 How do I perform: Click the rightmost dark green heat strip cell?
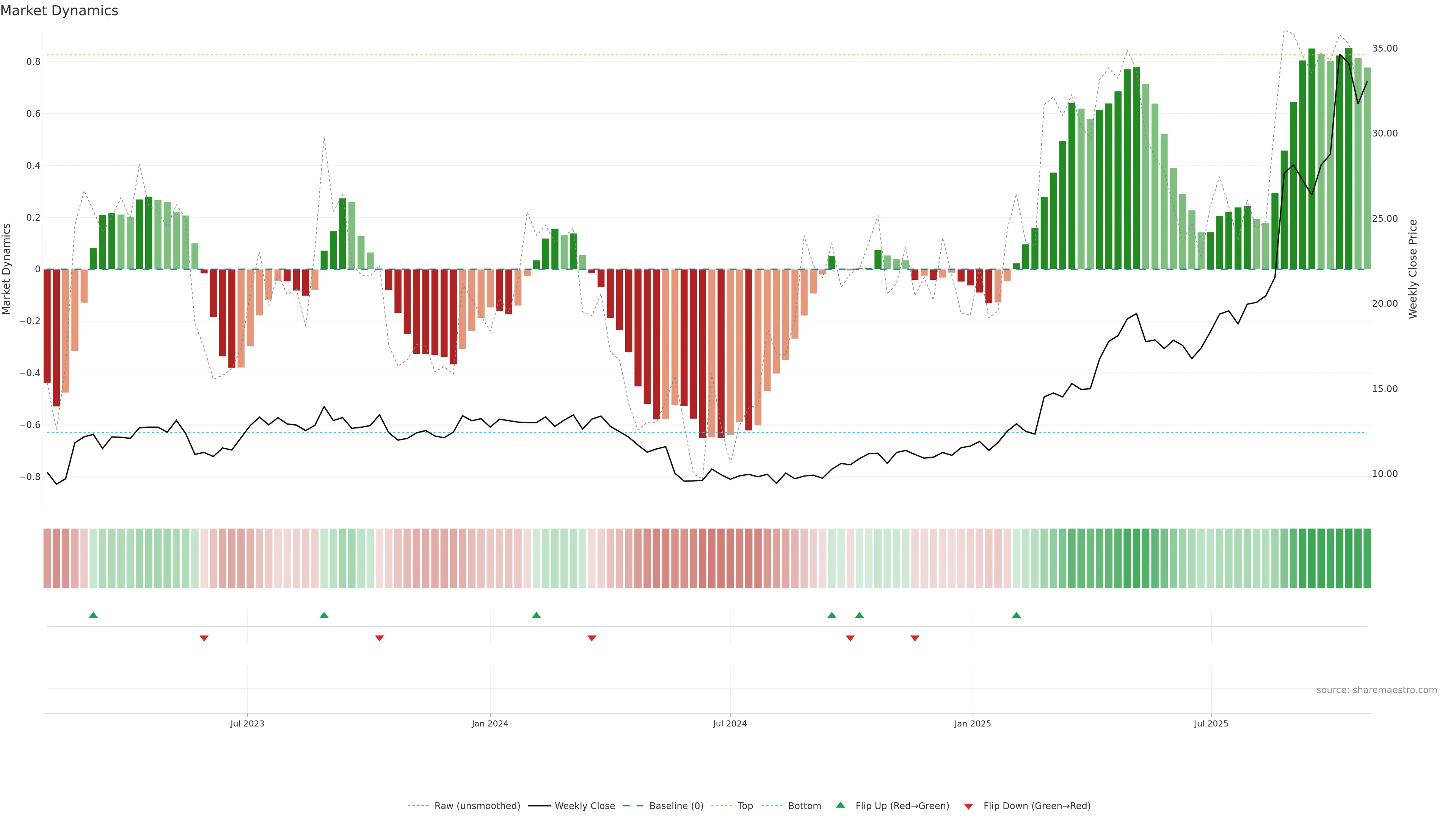[1367, 559]
